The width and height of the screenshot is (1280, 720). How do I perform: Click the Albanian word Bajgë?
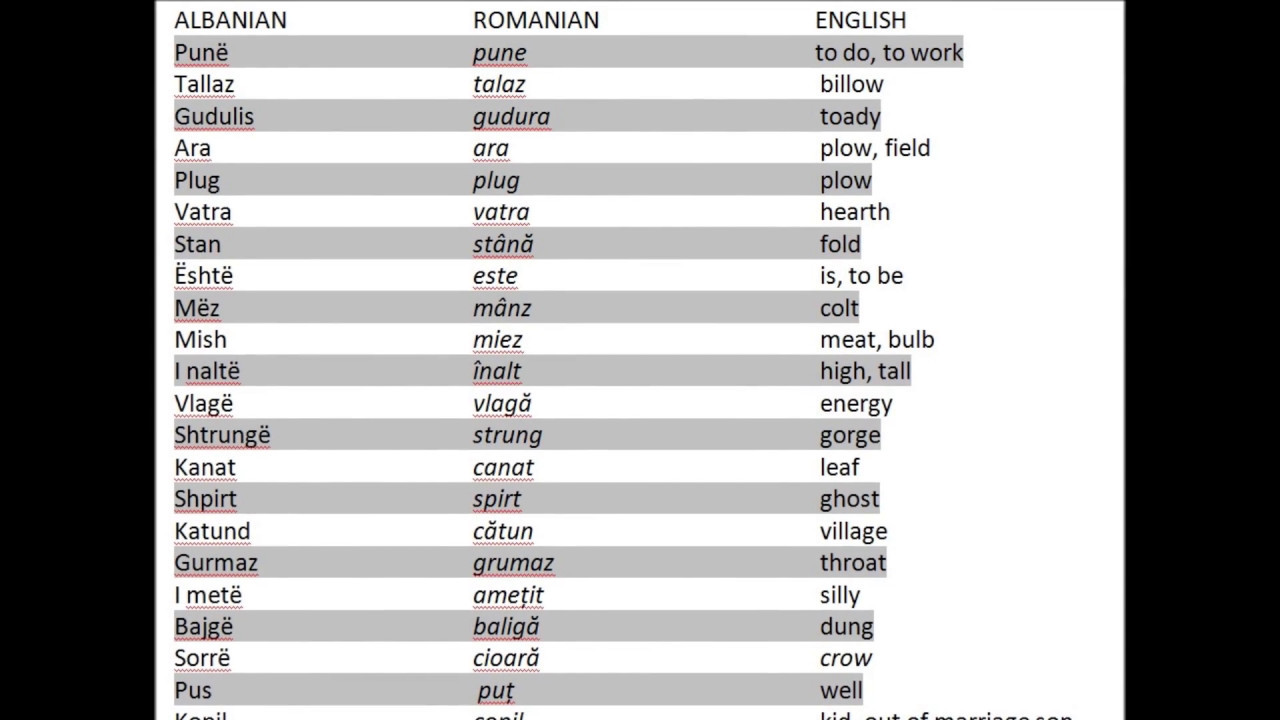coord(203,627)
